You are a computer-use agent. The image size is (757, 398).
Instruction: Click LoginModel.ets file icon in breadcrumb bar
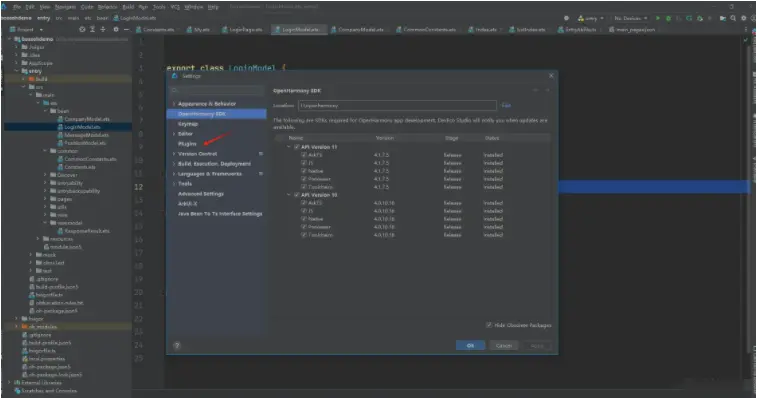(x=116, y=18)
